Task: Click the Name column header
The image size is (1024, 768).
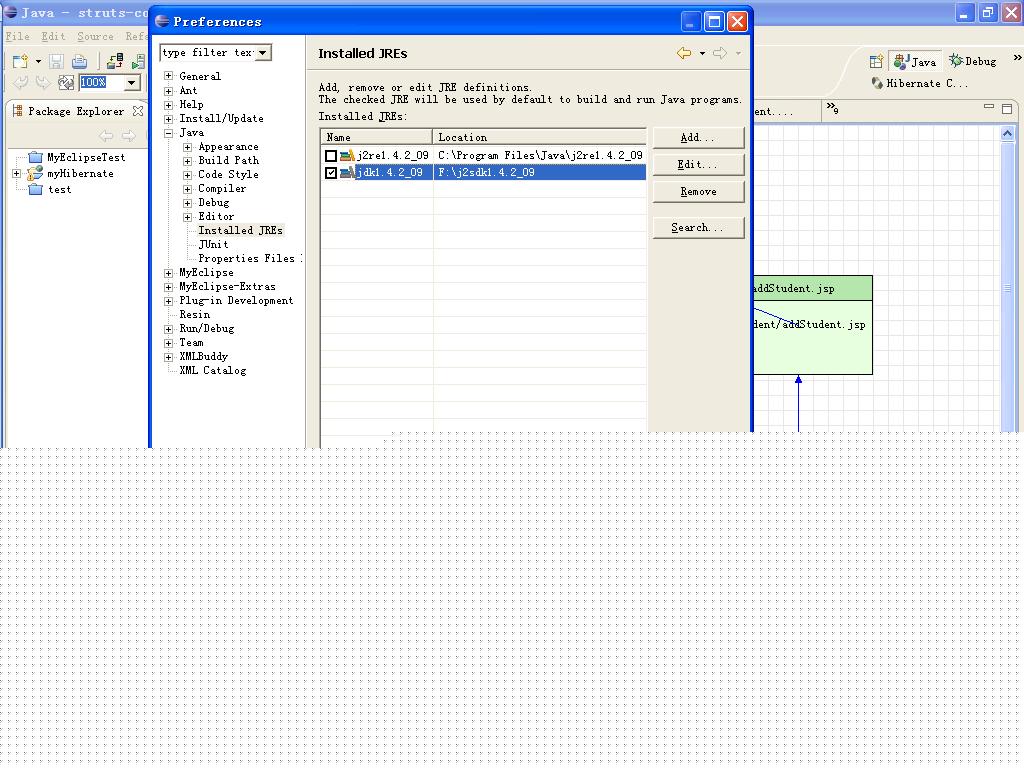Action: coord(376,137)
